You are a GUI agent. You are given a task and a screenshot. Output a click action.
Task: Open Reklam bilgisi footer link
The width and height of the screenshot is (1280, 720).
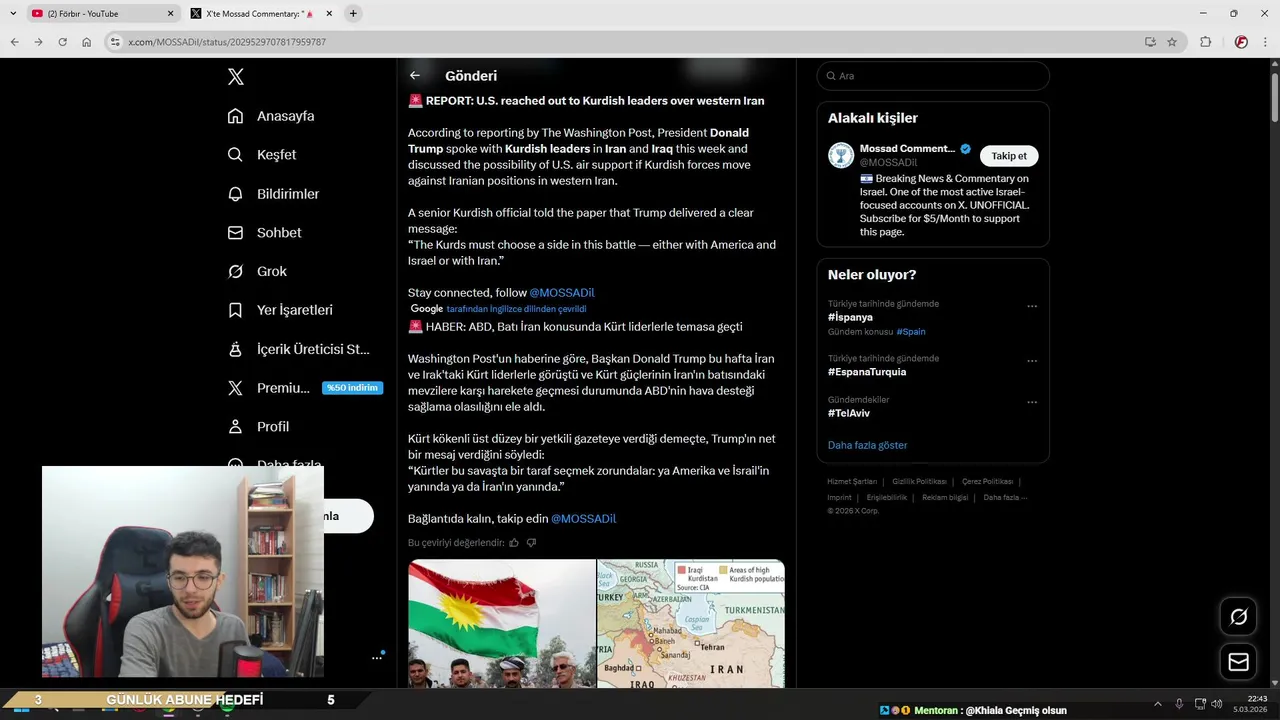pyautogui.click(x=945, y=497)
